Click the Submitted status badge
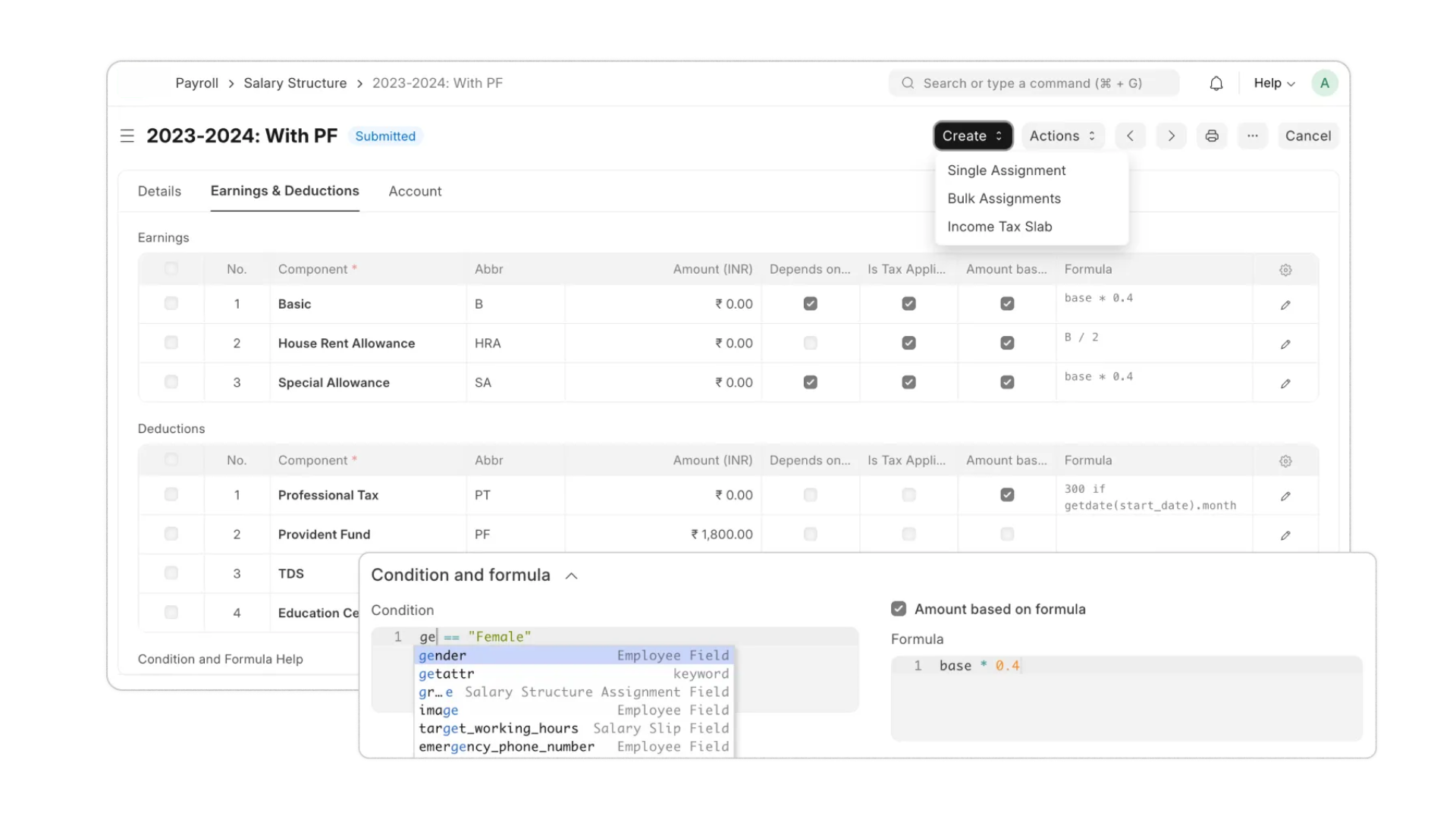This screenshot has width=1456, height=819. pyautogui.click(x=385, y=136)
